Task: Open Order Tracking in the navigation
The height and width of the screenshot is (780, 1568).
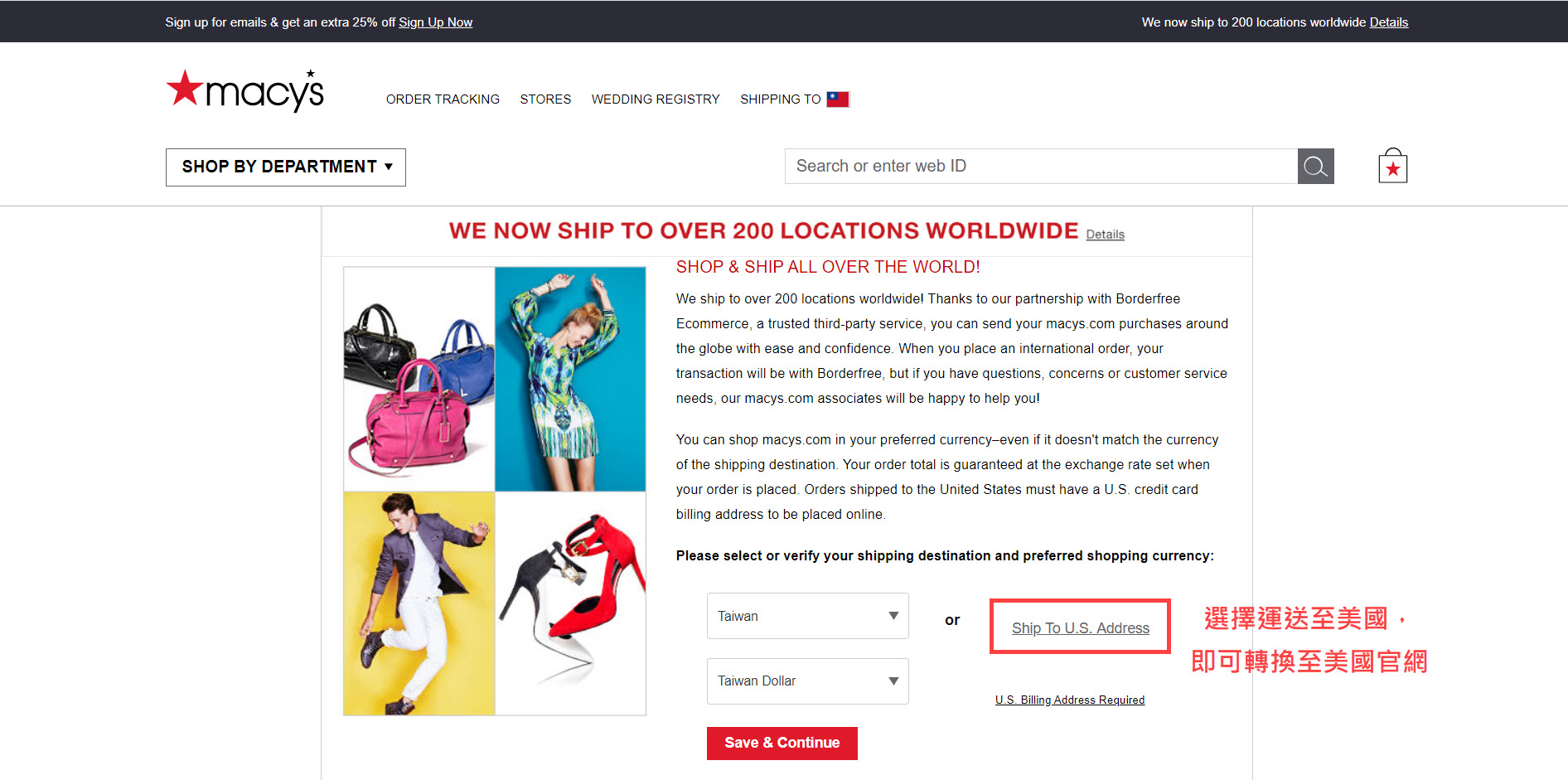Action: [443, 99]
